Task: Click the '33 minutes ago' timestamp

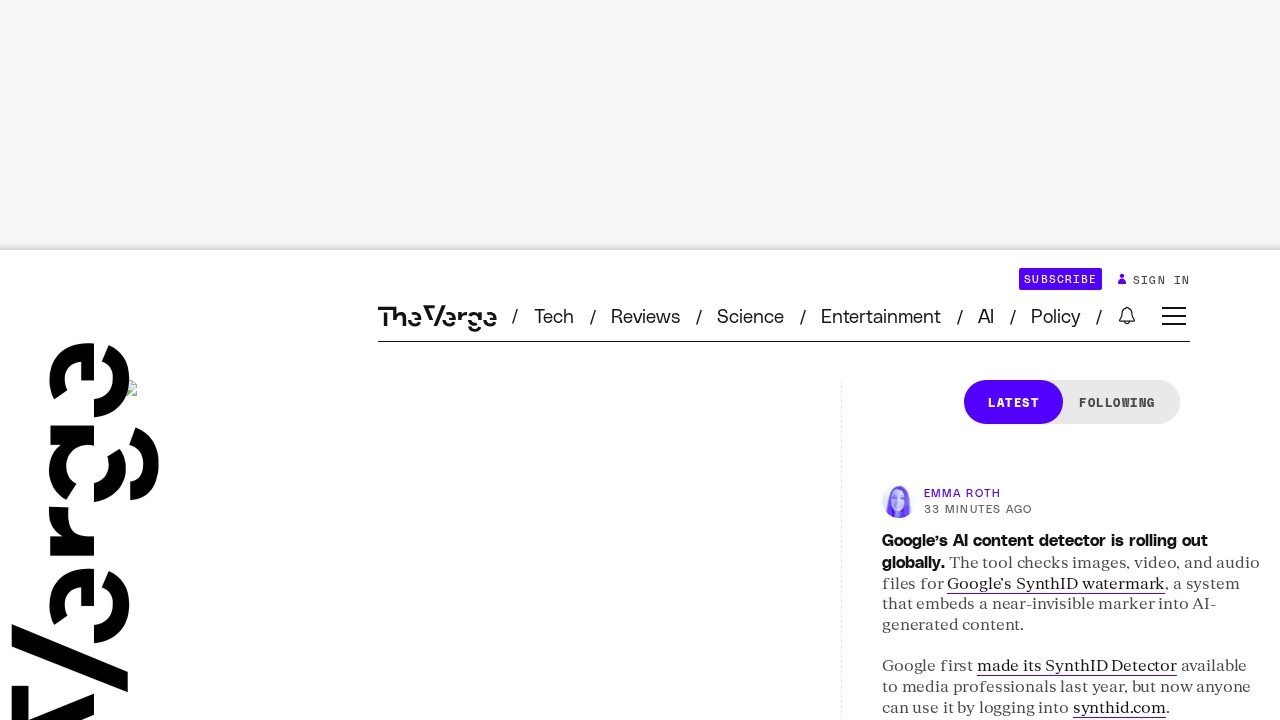Action: [x=978, y=509]
